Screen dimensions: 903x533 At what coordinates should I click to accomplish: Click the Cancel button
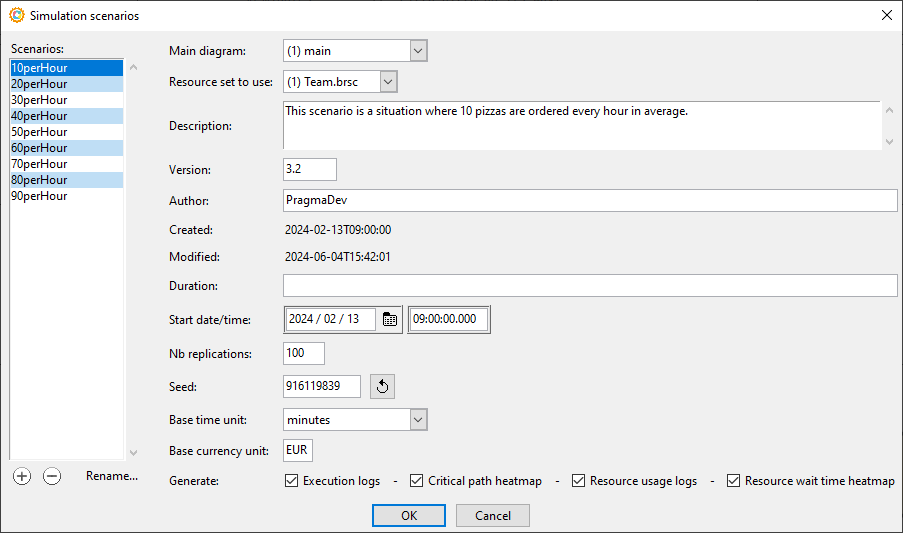coord(492,516)
